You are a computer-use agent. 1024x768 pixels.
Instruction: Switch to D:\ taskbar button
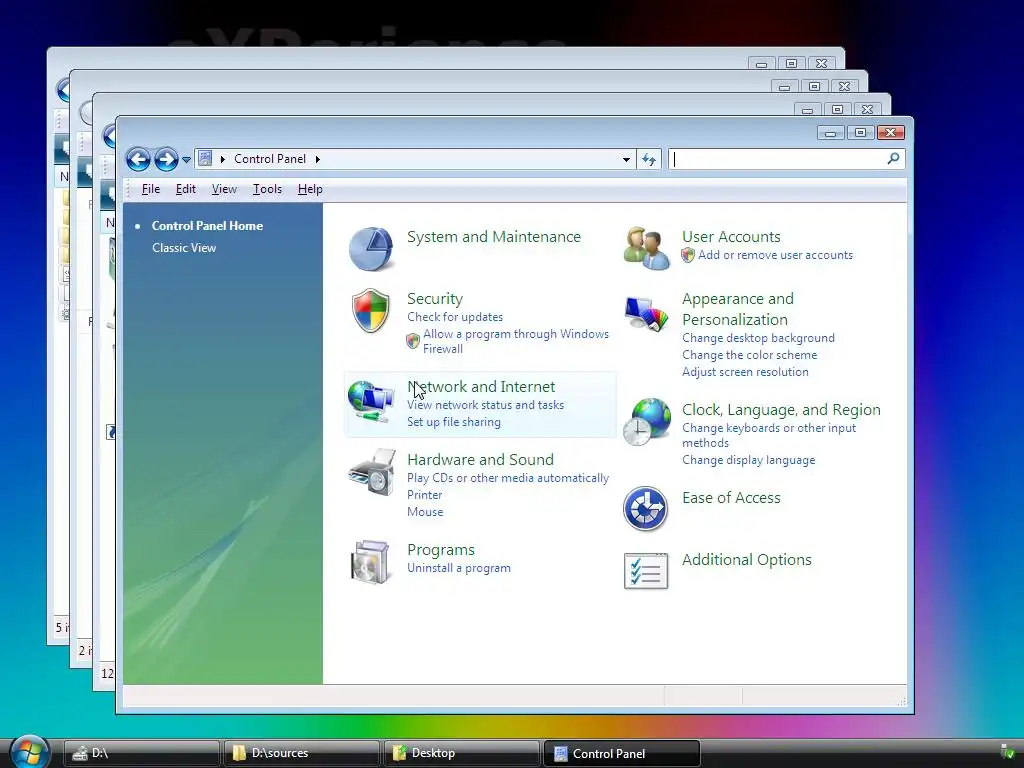(141, 753)
